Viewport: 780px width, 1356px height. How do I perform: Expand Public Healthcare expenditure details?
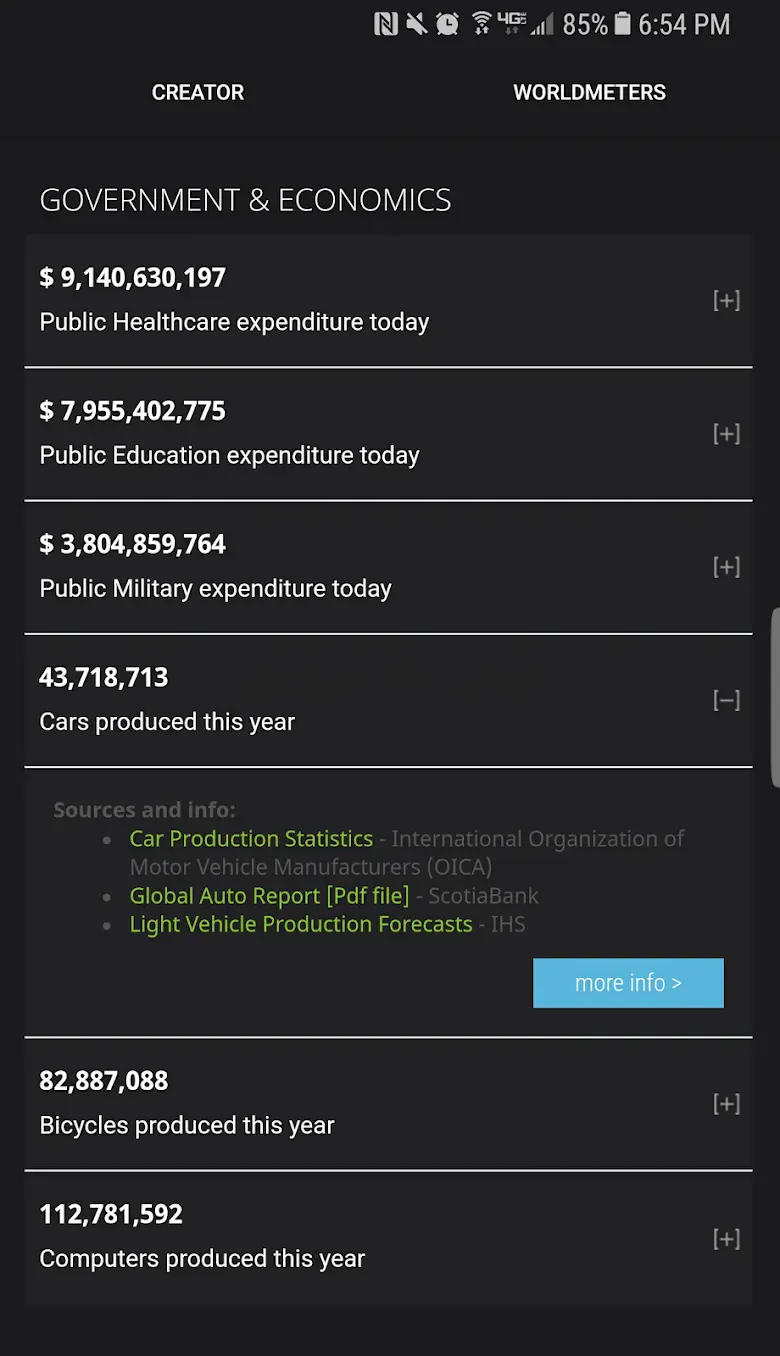click(x=726, y=300)
